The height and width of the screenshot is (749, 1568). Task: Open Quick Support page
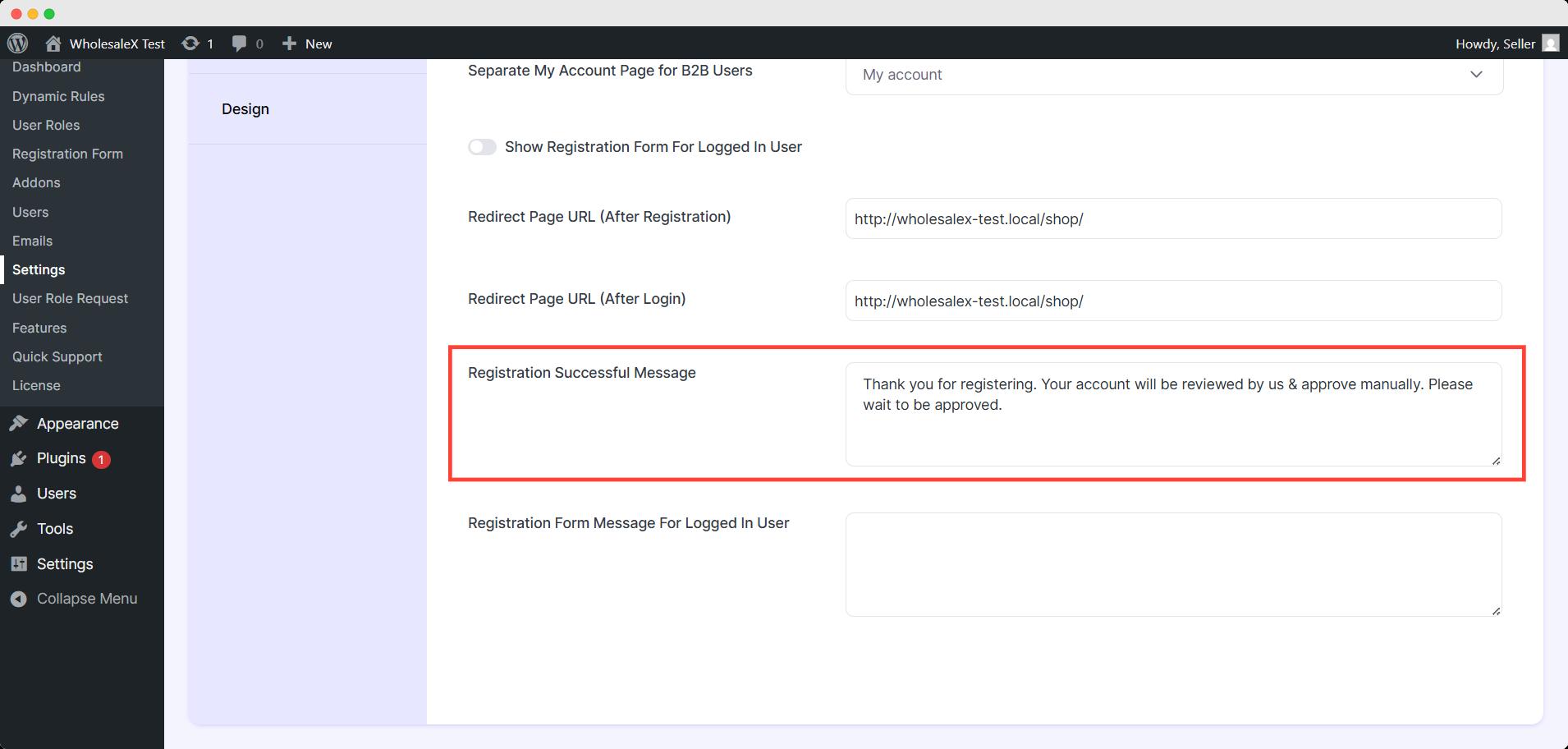click(x=57, y=356)
